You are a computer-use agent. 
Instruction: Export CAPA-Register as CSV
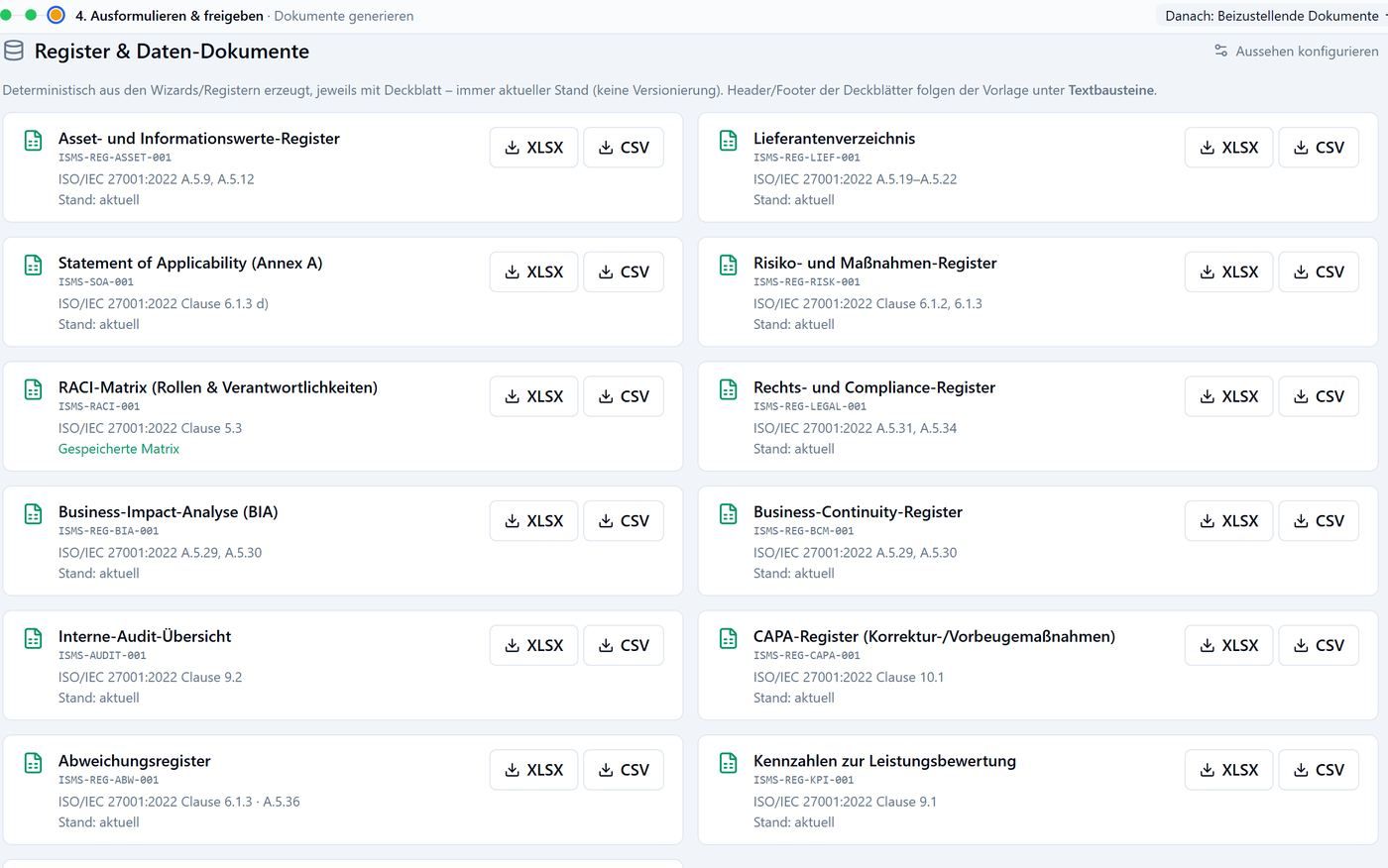(x=1319, y=645)
